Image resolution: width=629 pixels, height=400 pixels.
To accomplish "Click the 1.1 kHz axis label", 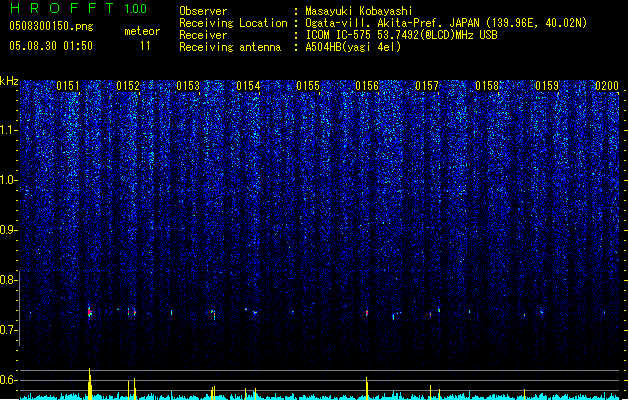I will [7, 130].
